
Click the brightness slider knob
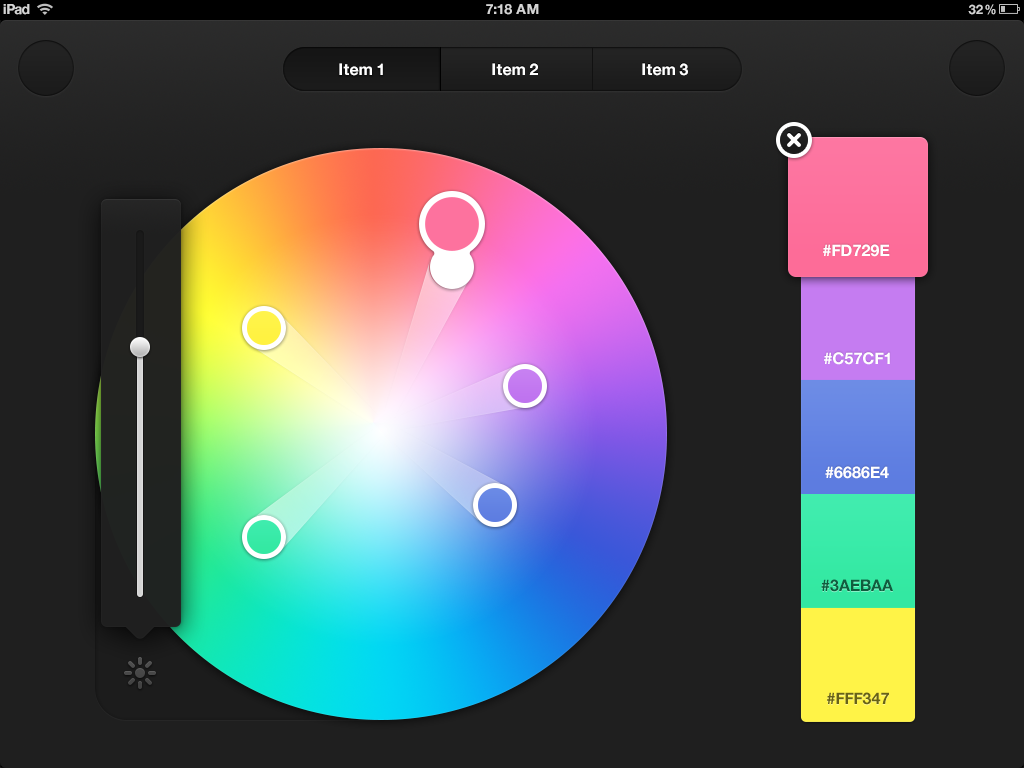(x=140, y=347)
